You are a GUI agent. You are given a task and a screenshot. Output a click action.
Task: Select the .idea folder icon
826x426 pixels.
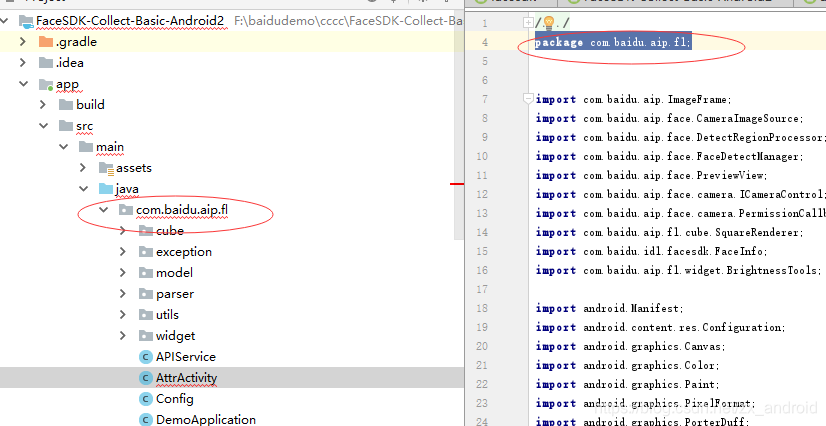pos(46,63)
